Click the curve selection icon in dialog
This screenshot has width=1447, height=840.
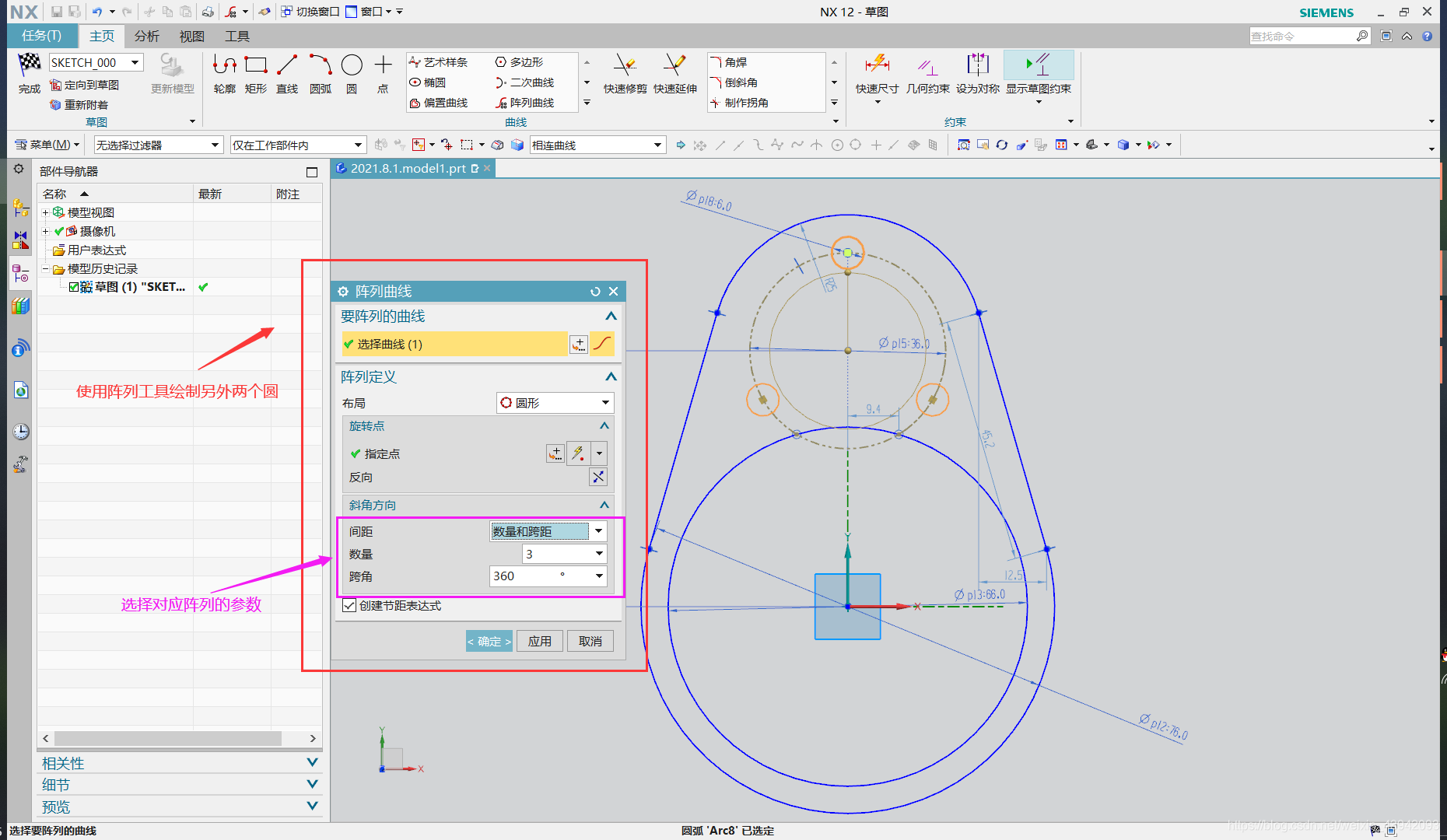tap(602, 344)
